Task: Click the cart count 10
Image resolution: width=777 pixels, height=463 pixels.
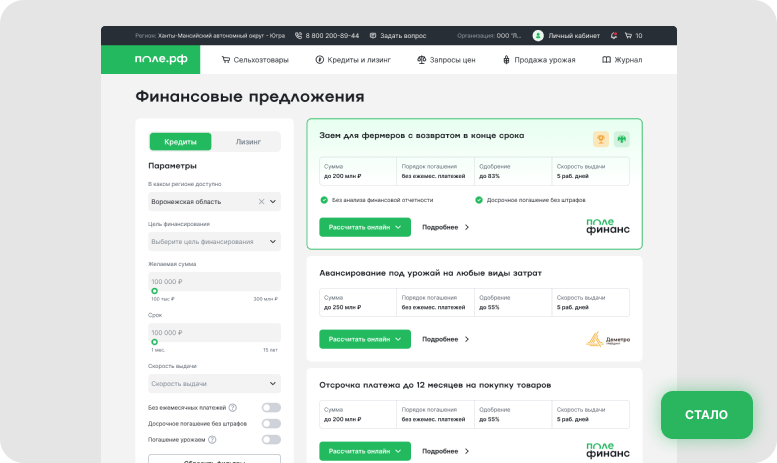Action: pyautogui.click(x=639, y=36)
